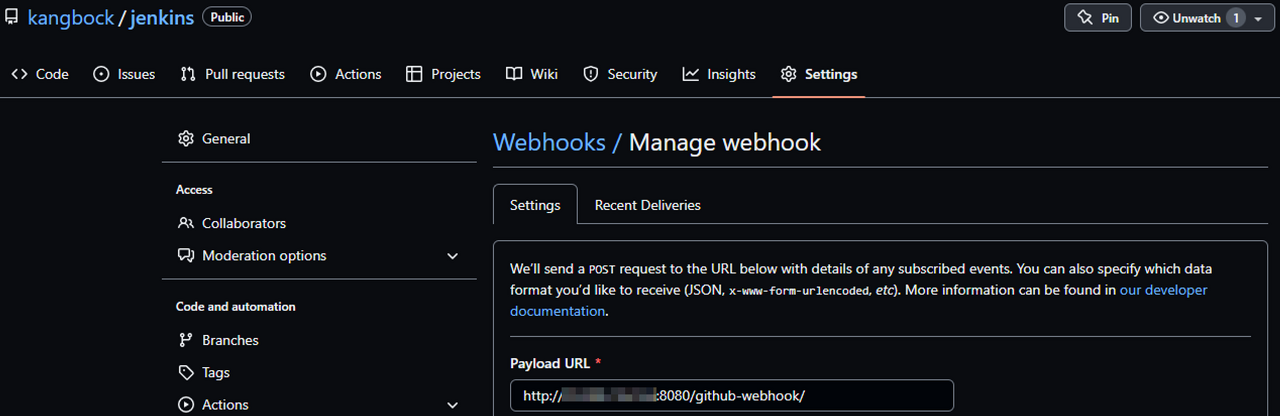Switch to the Projects tab
Viewport: 1280px width, 416px height.
[x=443, y=74]
